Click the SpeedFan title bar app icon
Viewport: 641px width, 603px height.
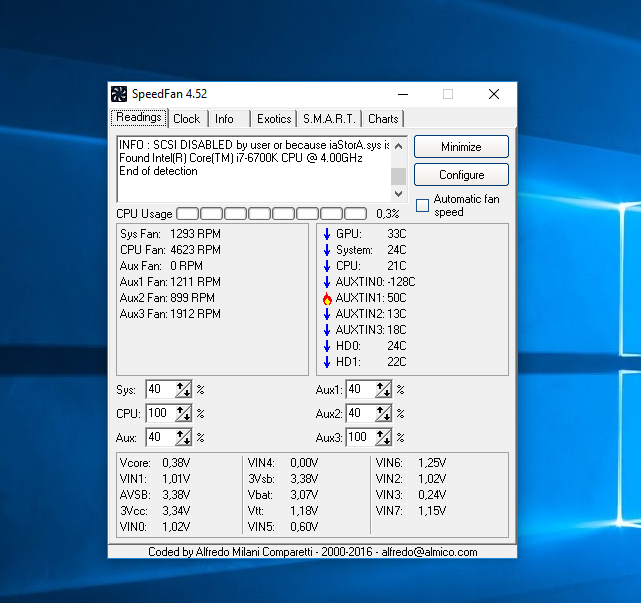tap(120, 94)
